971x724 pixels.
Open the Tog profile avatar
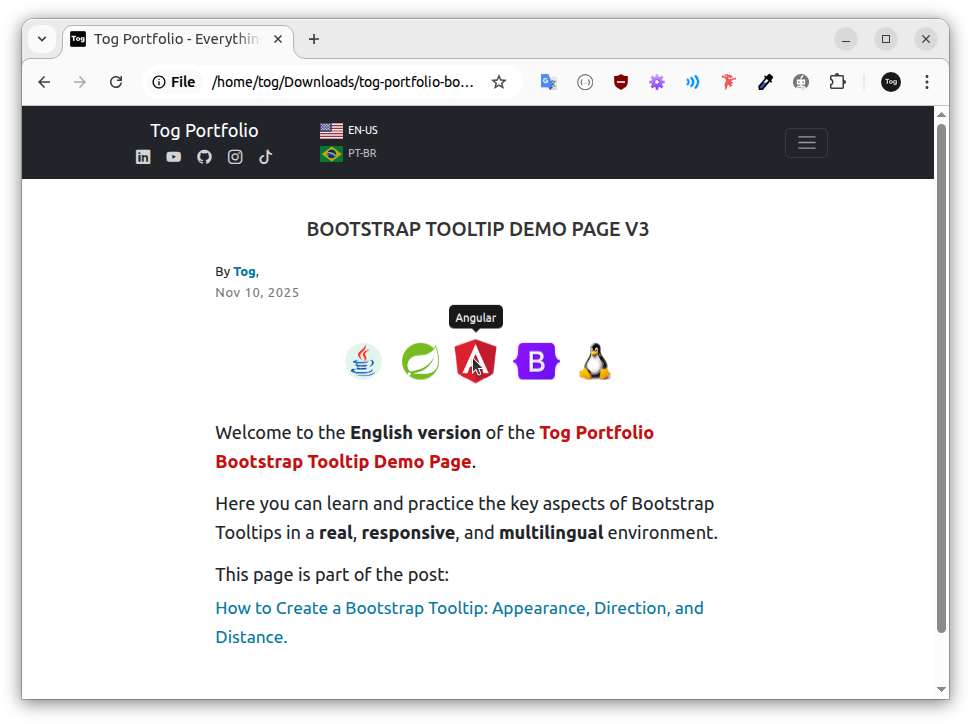(890, 82)
